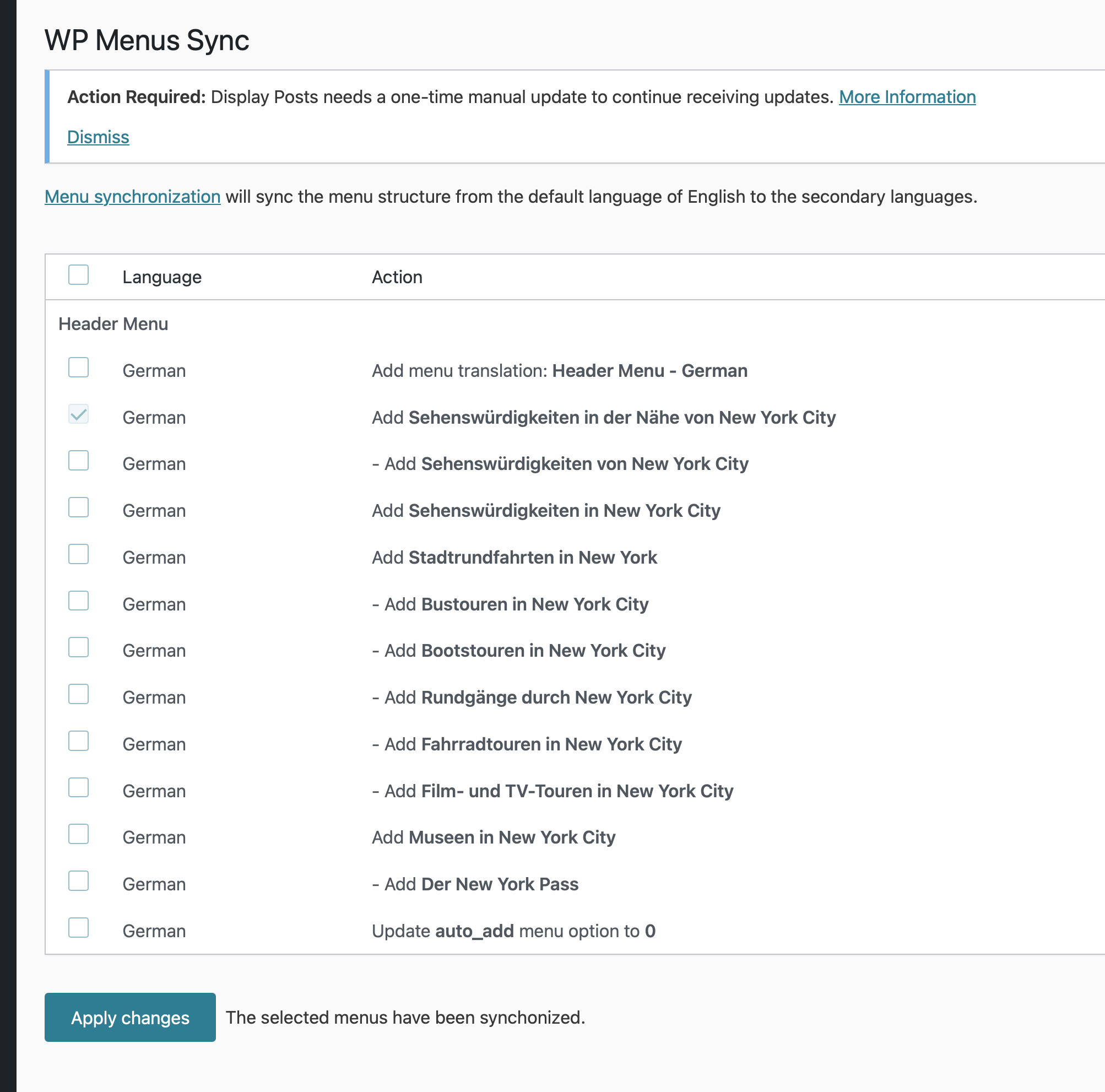Check the Sehenswürdigkeiten in New York City row
Image resolution: width=1105 pixels, height=1092 pixels.
point(78,507)
